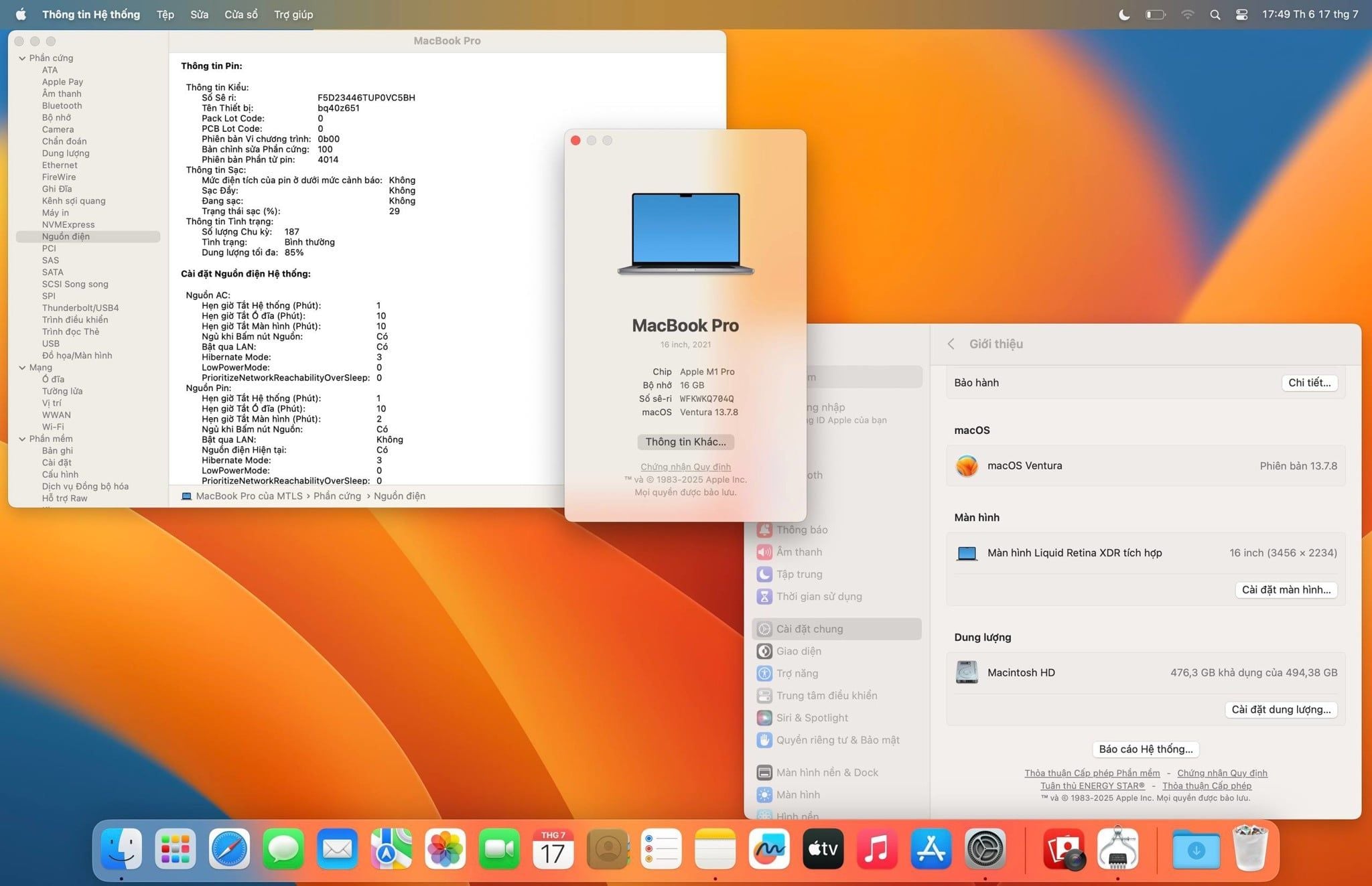Show date and time notification panel
This screenshot has height=886, width=1372.
click(1310, 14)
